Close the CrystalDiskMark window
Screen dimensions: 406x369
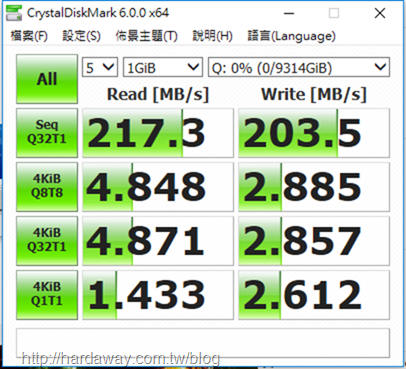[x=380, y=13]
